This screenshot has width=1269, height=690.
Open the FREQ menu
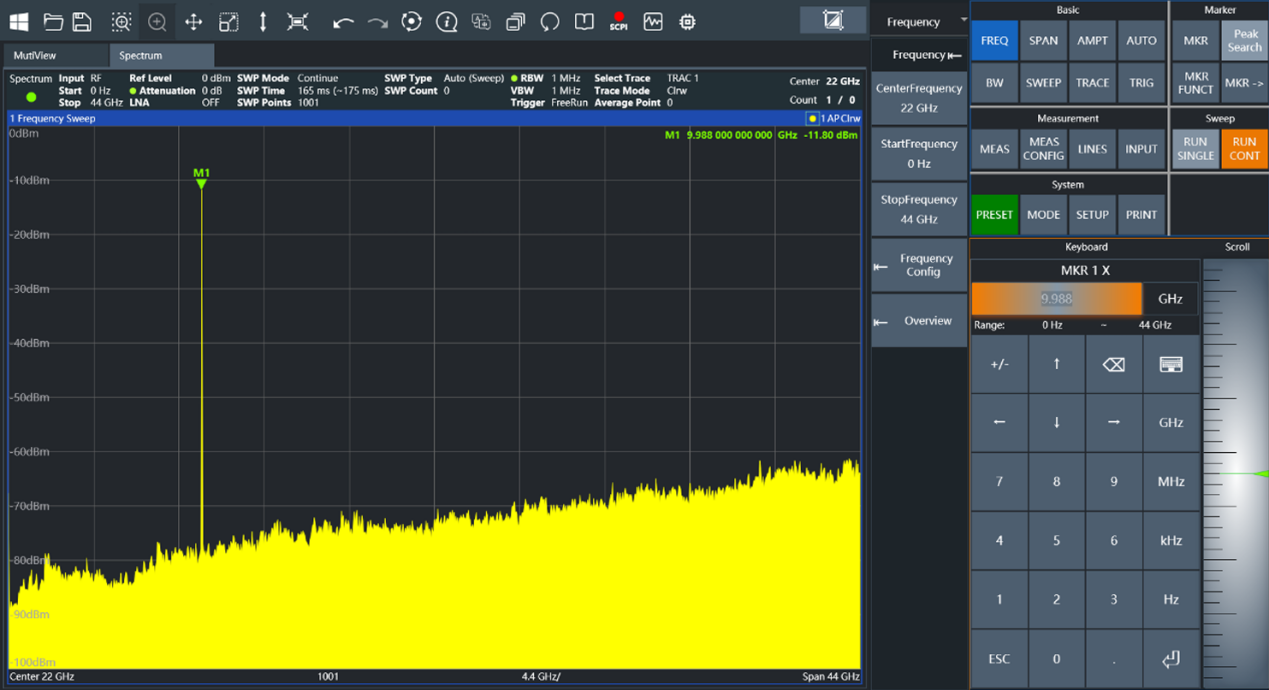tap(994, 41)
